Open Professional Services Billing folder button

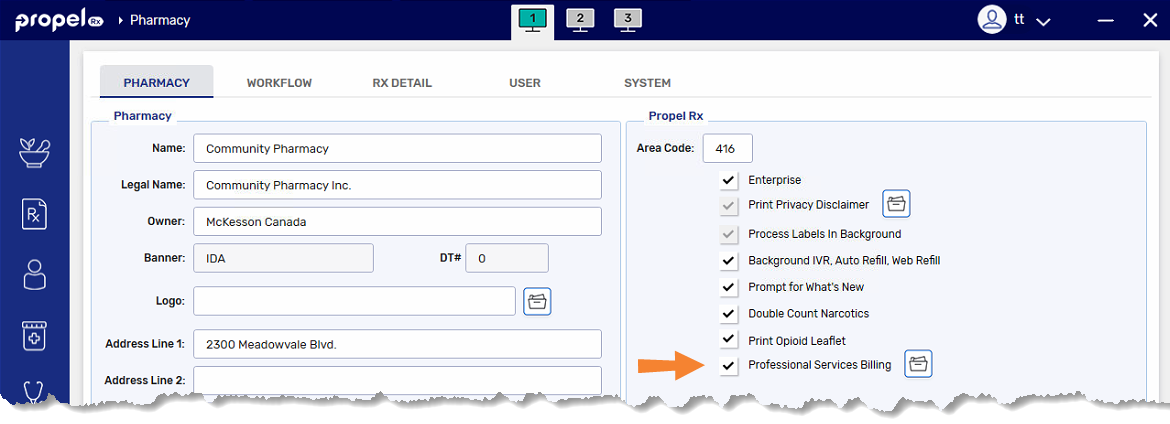pyautogui.click(x=918, y=365)
